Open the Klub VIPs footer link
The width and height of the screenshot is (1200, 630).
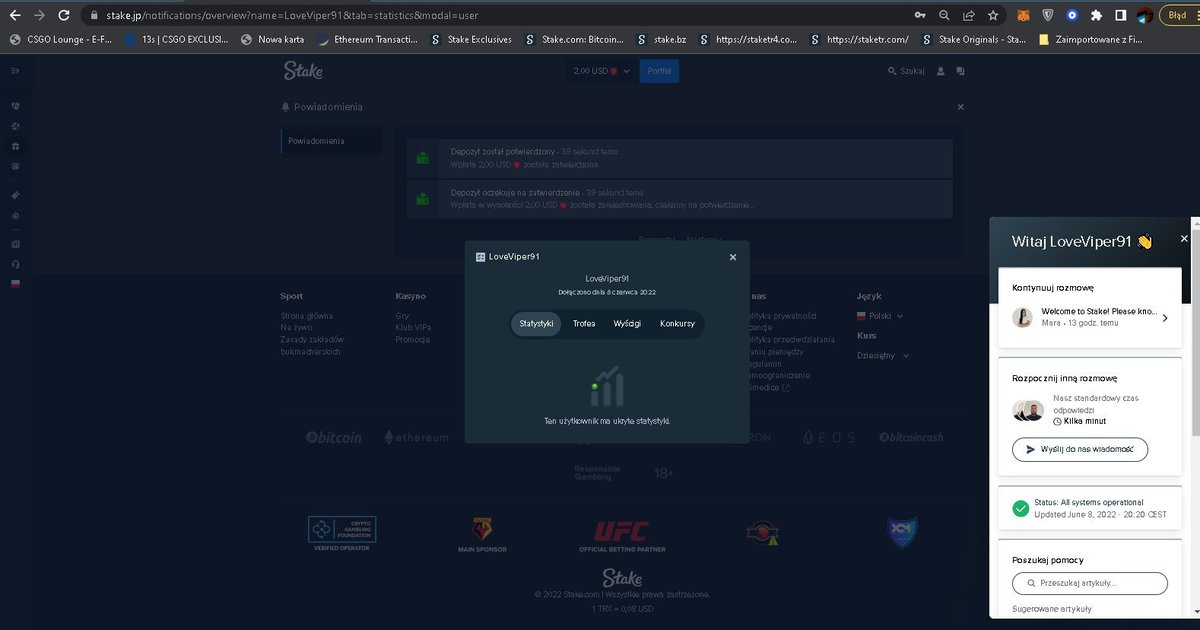(x=413, y=327)
